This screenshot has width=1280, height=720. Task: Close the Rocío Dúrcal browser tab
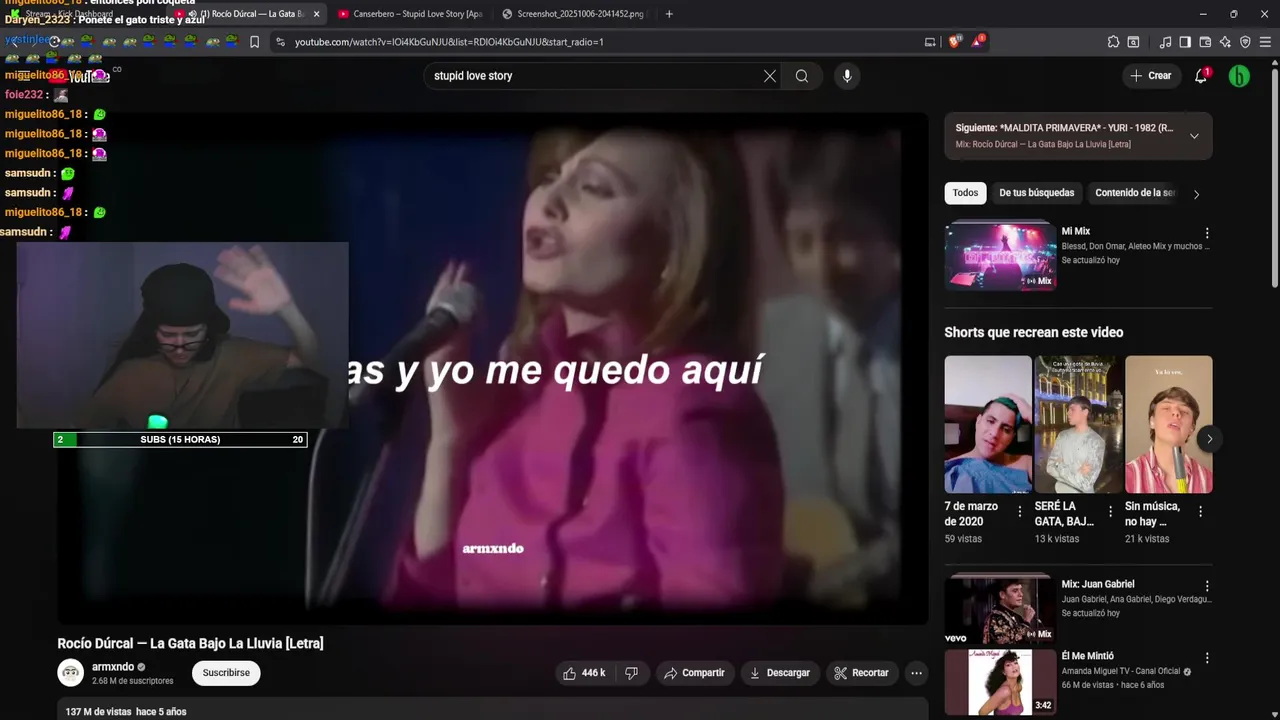click(317, 14)
